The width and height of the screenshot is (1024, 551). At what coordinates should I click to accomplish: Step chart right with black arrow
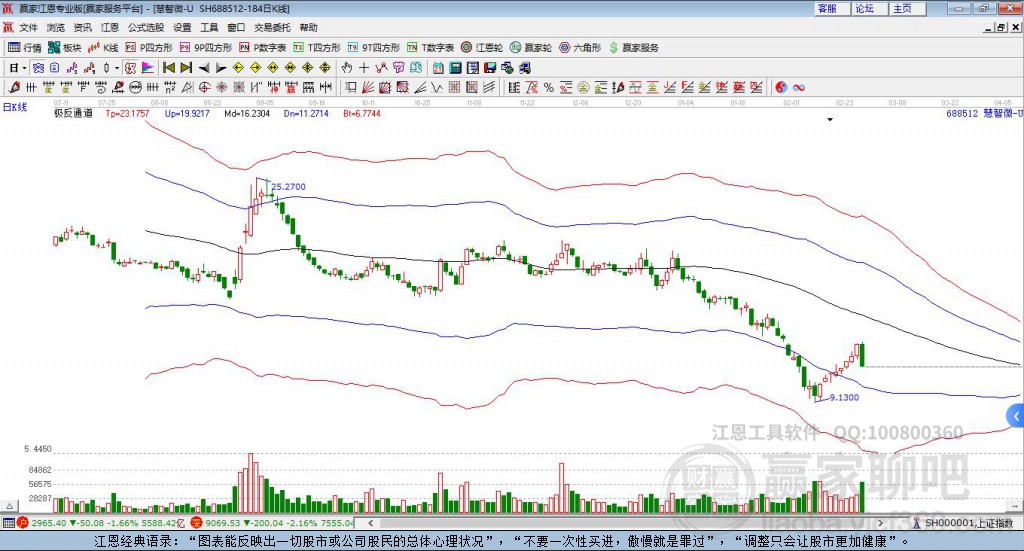tap(221, 68)
